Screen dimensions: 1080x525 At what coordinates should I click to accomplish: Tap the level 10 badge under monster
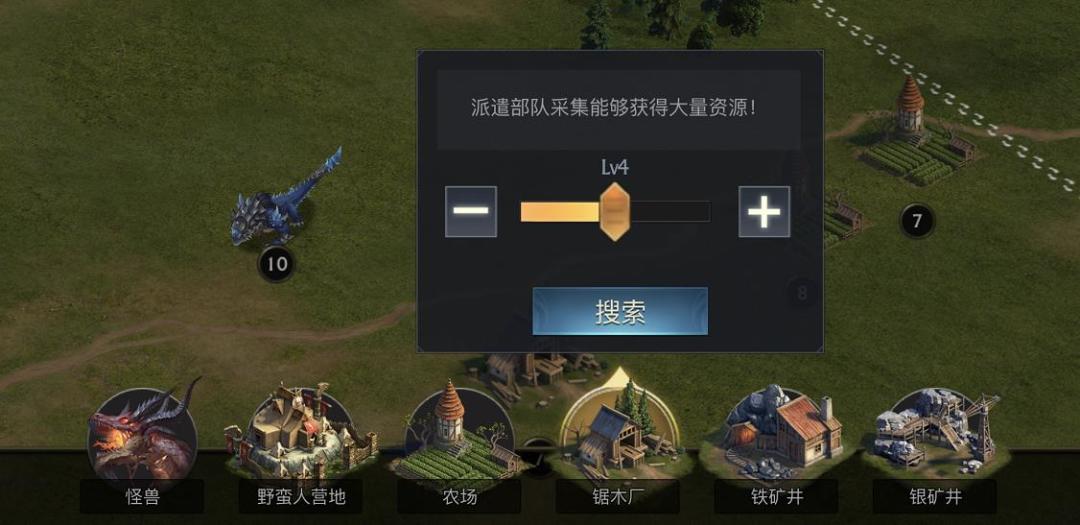tap(276, 264)
